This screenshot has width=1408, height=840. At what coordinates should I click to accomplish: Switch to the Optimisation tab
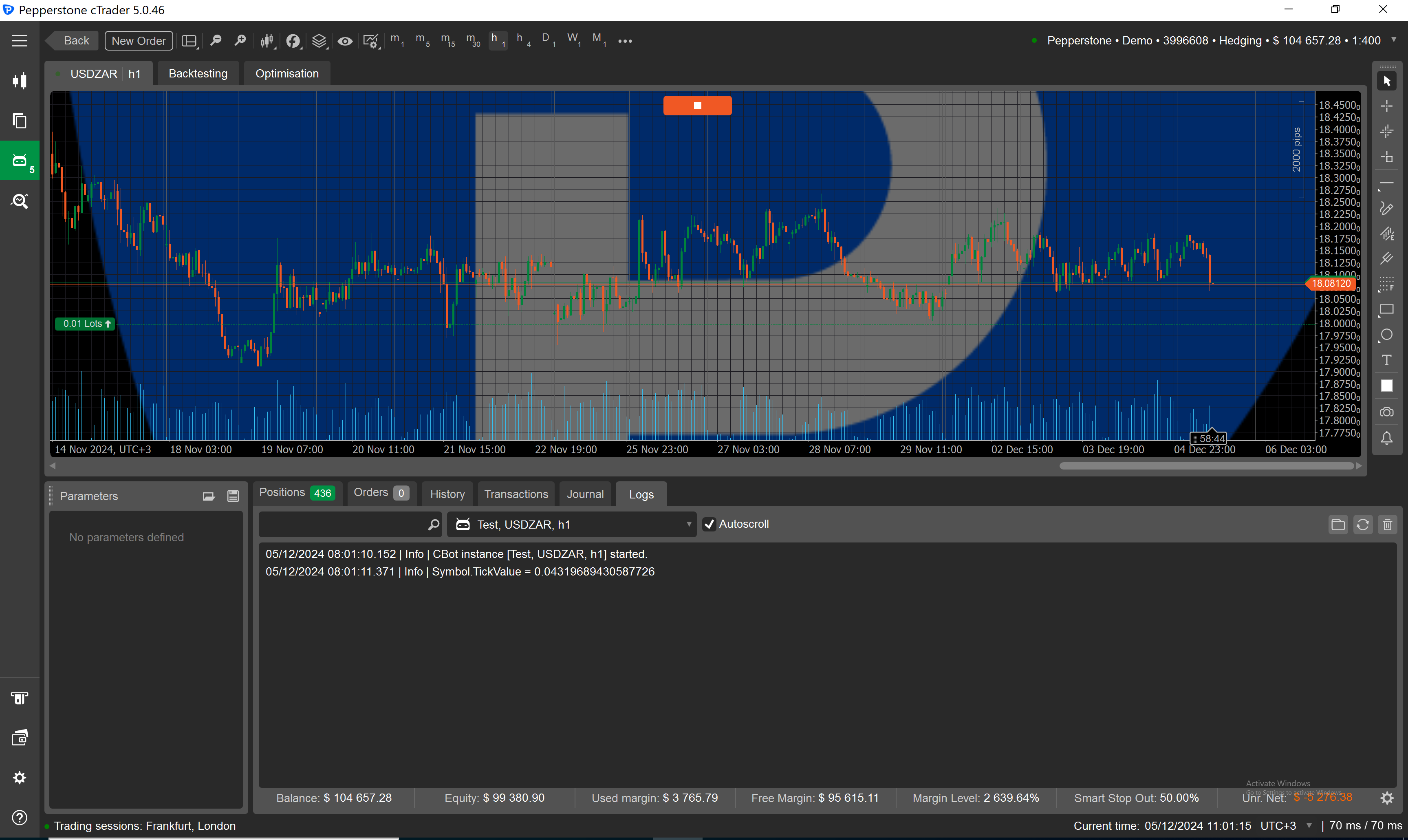(x=287, y=74)
